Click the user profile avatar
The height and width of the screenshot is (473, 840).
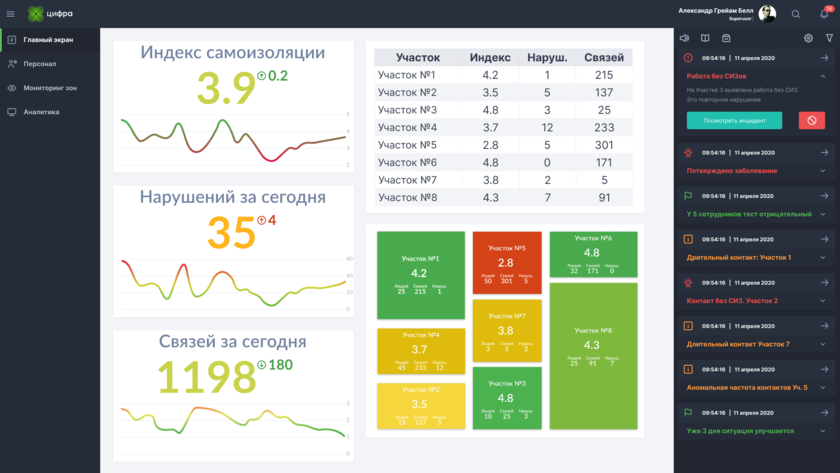point(767,13)
